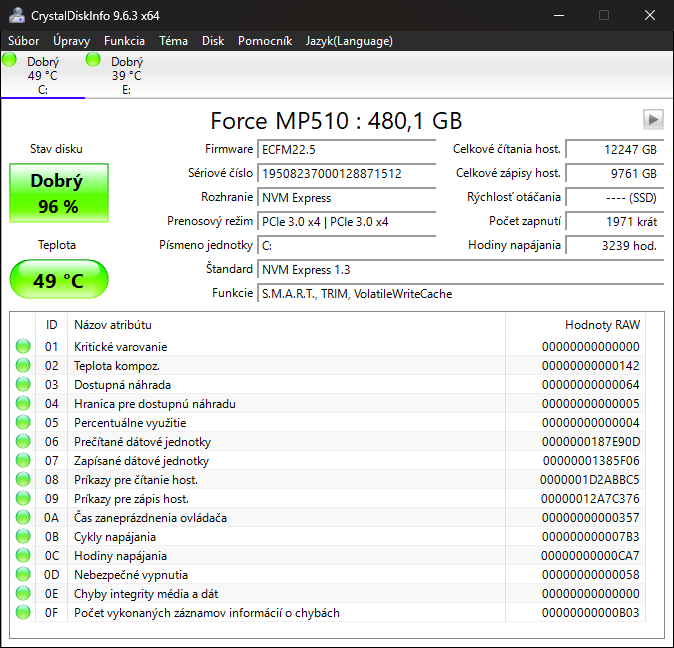Click status orb of Kritické varovanie row

pyautogui.click(x=23, y=346)
